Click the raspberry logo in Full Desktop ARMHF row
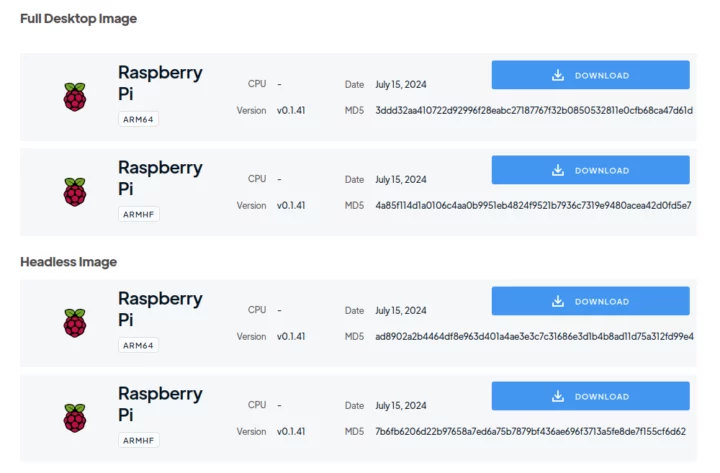This screenshot has height=473, width=720. click(x=74, y=192)
